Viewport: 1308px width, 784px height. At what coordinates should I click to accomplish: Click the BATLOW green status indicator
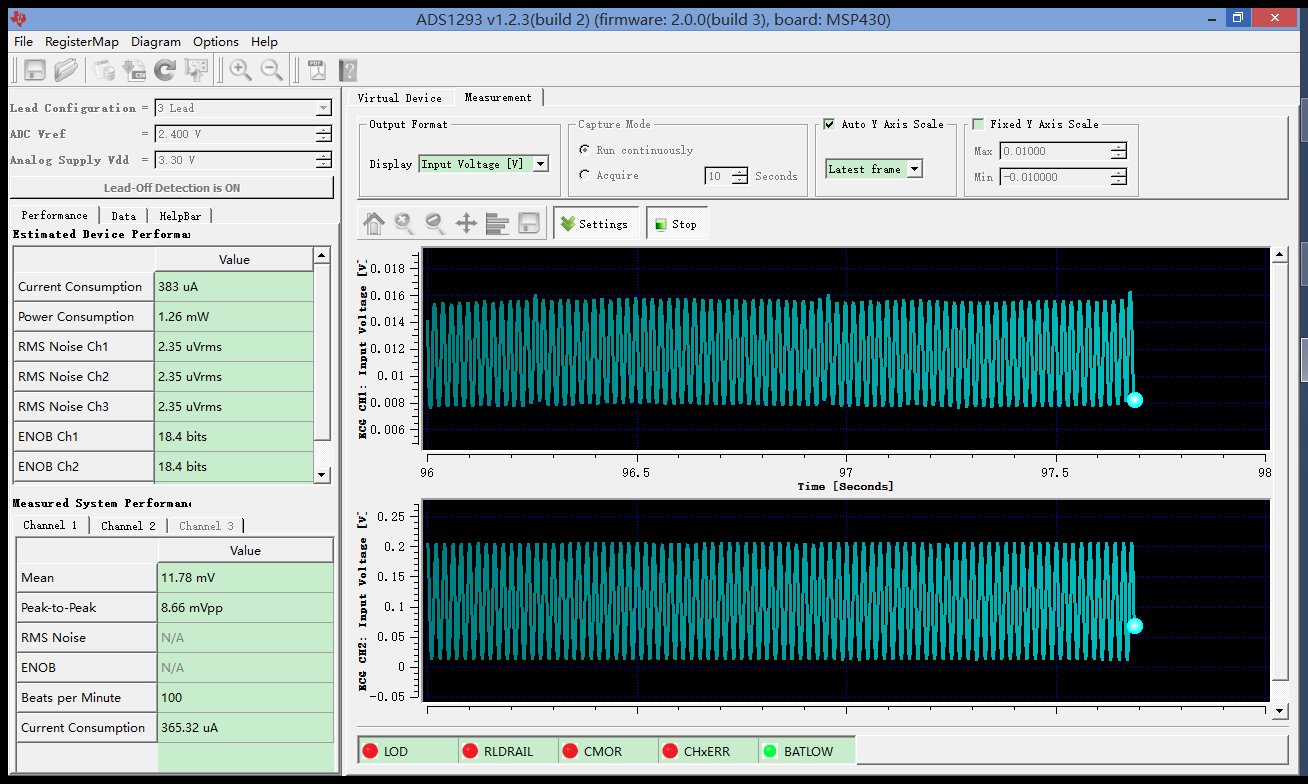pyautogui.click(x=770, y=751)
